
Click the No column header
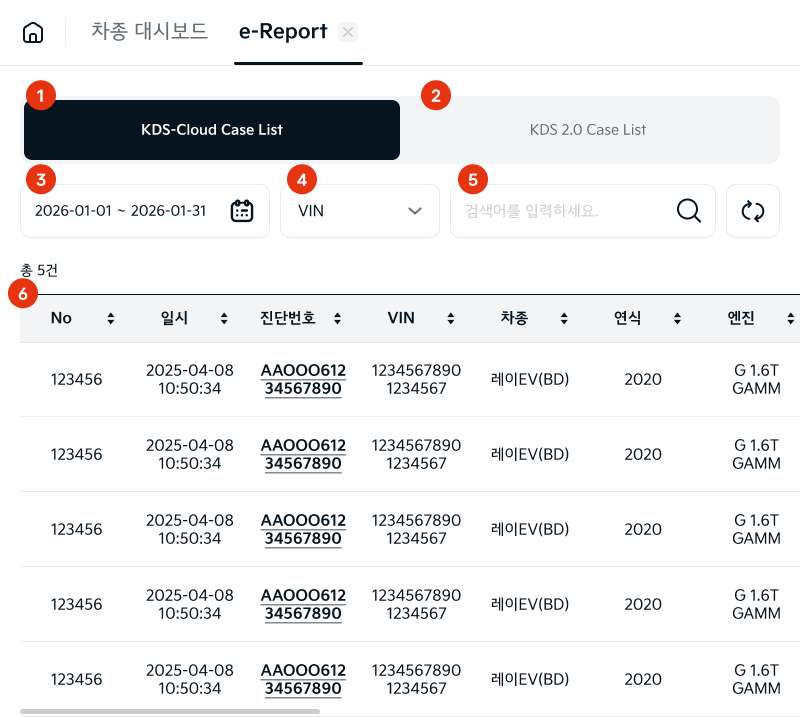pyautogui.click(x=61, y=318)
